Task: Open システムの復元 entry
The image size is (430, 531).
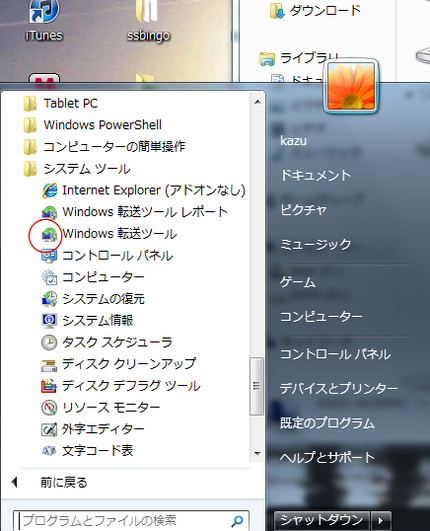Action: [x=93, y=299]
